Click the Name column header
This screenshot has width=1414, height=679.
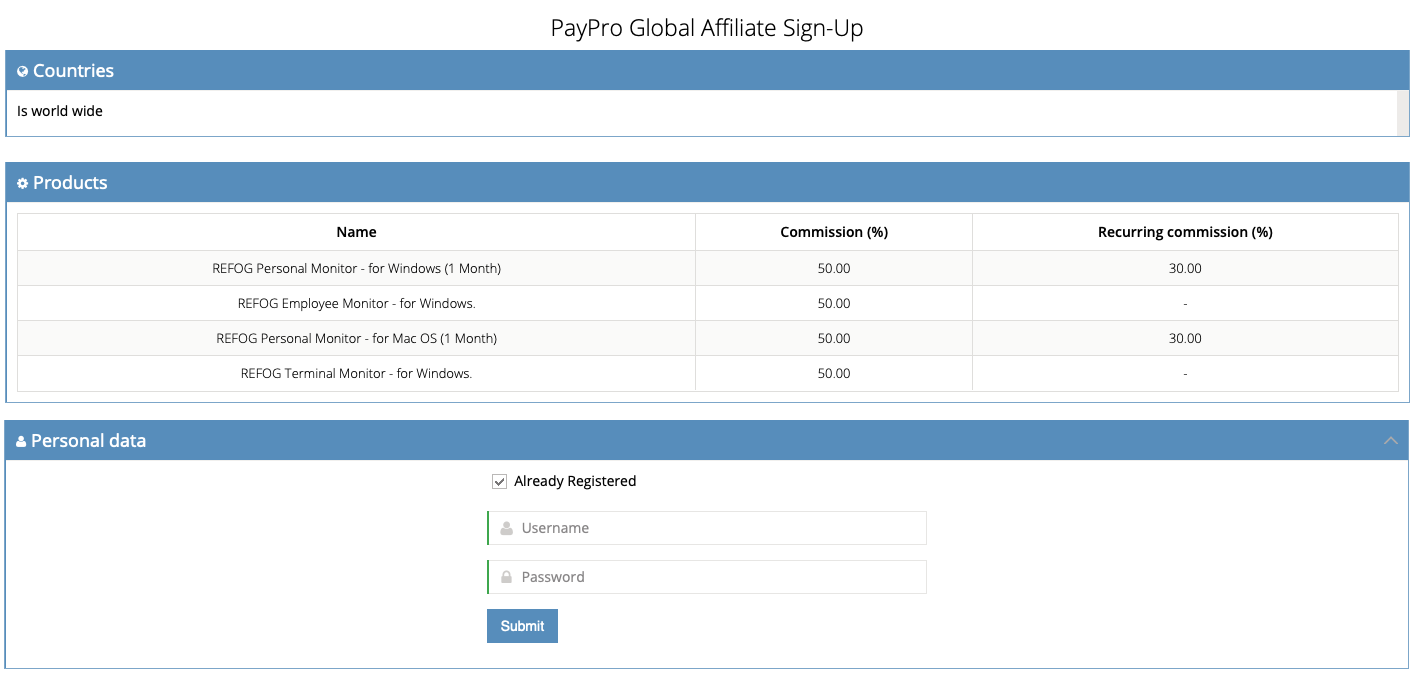(357, 232)
